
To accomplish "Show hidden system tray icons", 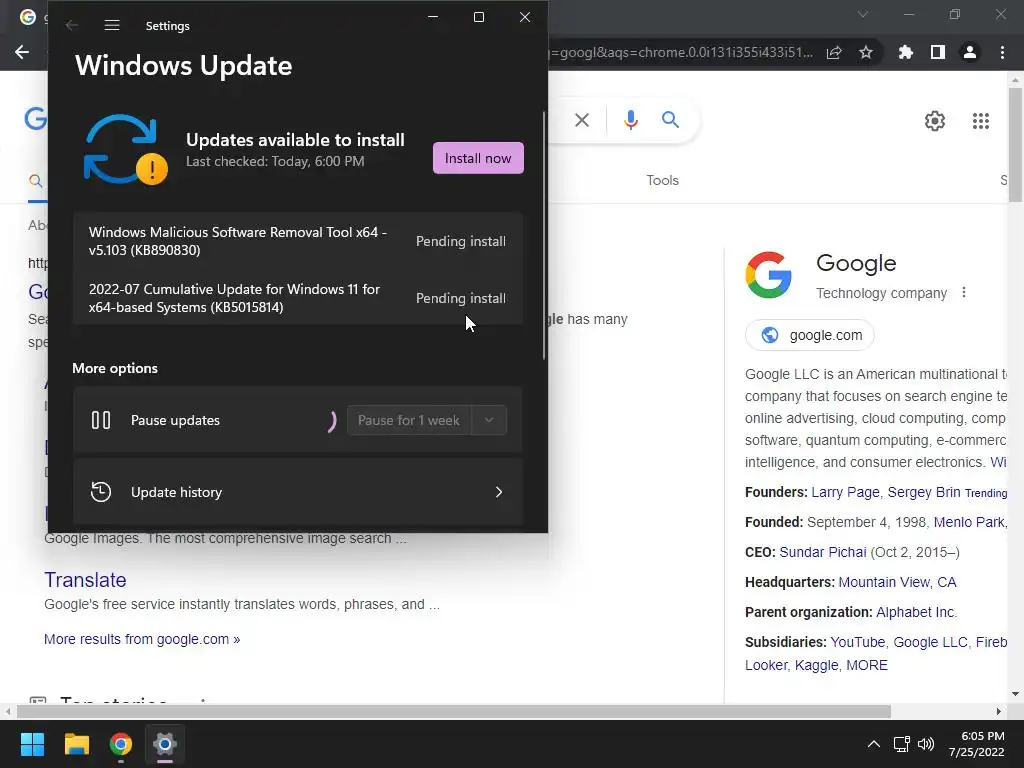I will [x=873, y=744].
